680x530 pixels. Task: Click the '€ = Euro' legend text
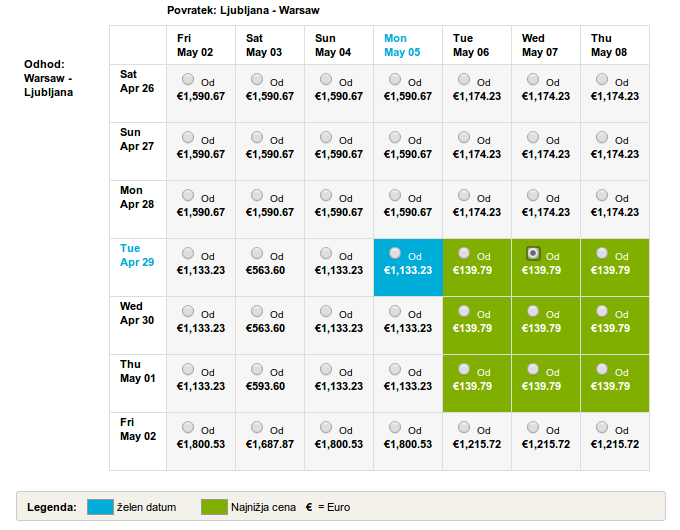[328, 507]
